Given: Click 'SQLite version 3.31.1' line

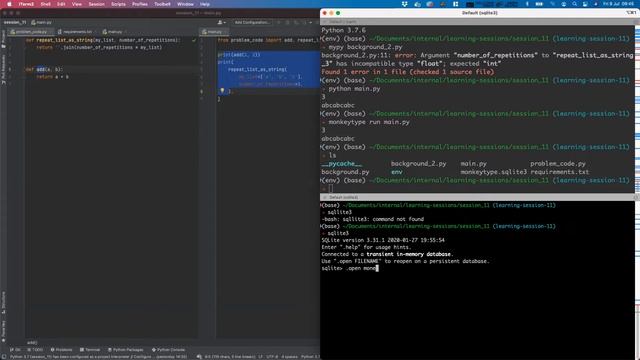Looking at the screenshot, I should click(383, 240).
